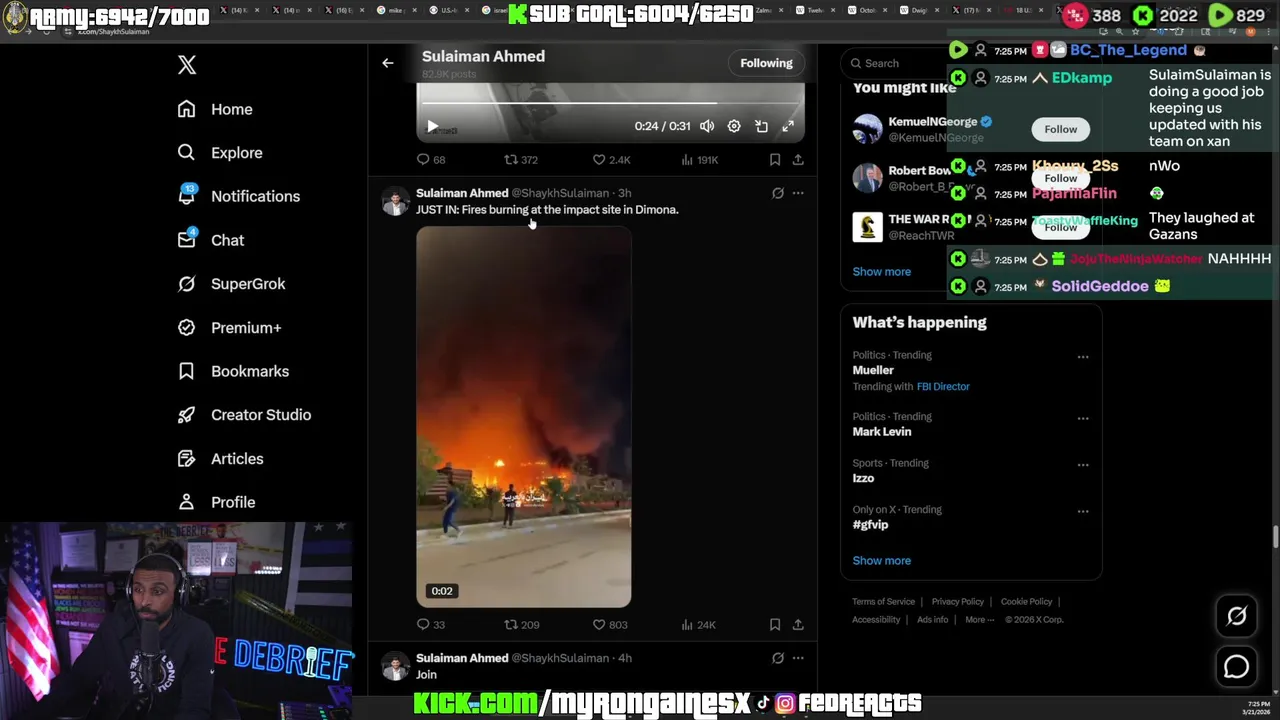
Task: Click the Bookmarks bookmark icon in sidebar
Action: [x=186, y=371]
